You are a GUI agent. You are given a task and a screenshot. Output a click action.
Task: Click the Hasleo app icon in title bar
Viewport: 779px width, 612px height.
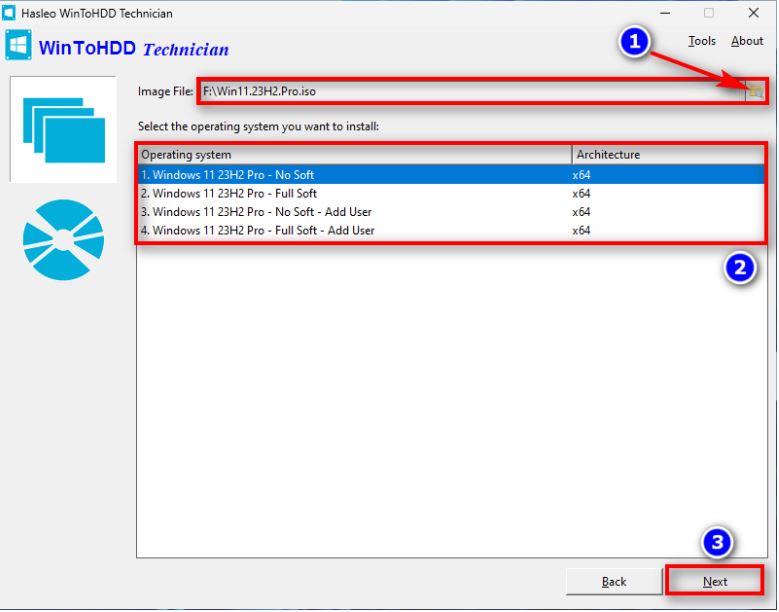click(x=11, y=13)
